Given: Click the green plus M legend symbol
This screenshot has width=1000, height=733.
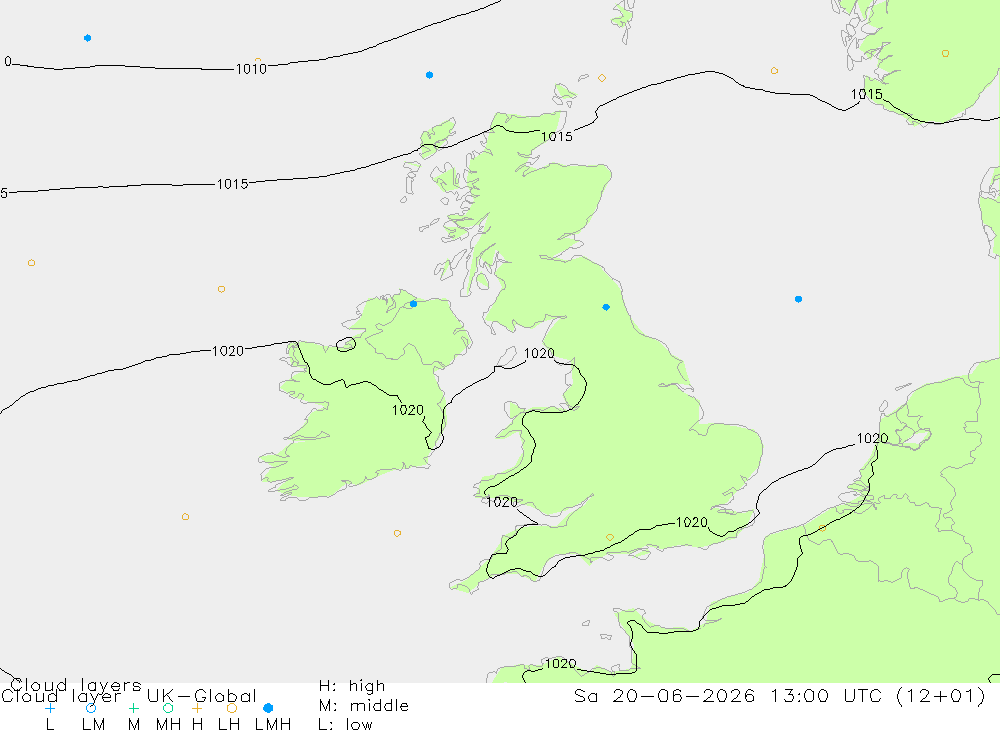Looking at the screenshot, I should click(x=133, y=708).
